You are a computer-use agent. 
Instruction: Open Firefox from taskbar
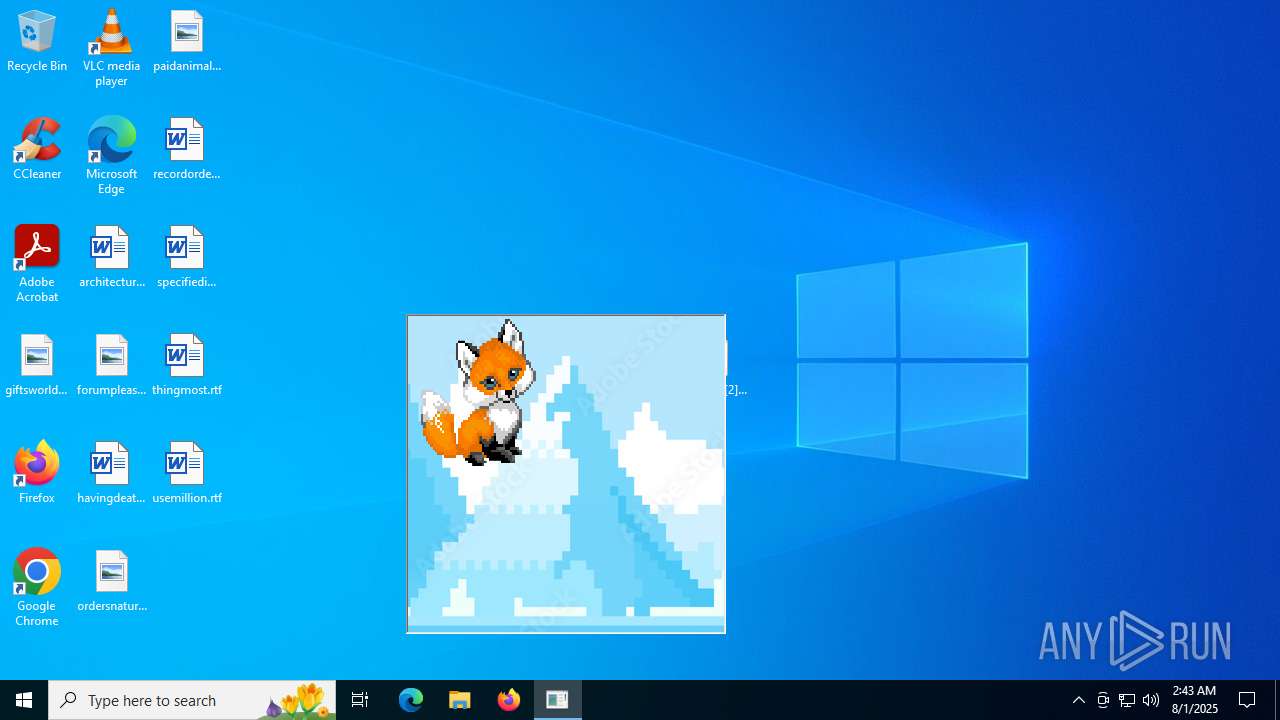pos(509,700)
